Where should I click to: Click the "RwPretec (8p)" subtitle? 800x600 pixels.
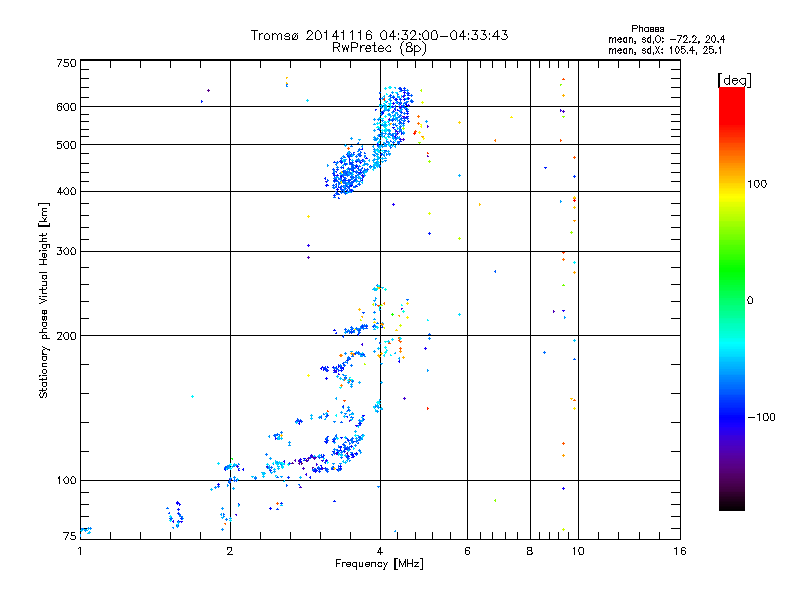tap(379, 48)
